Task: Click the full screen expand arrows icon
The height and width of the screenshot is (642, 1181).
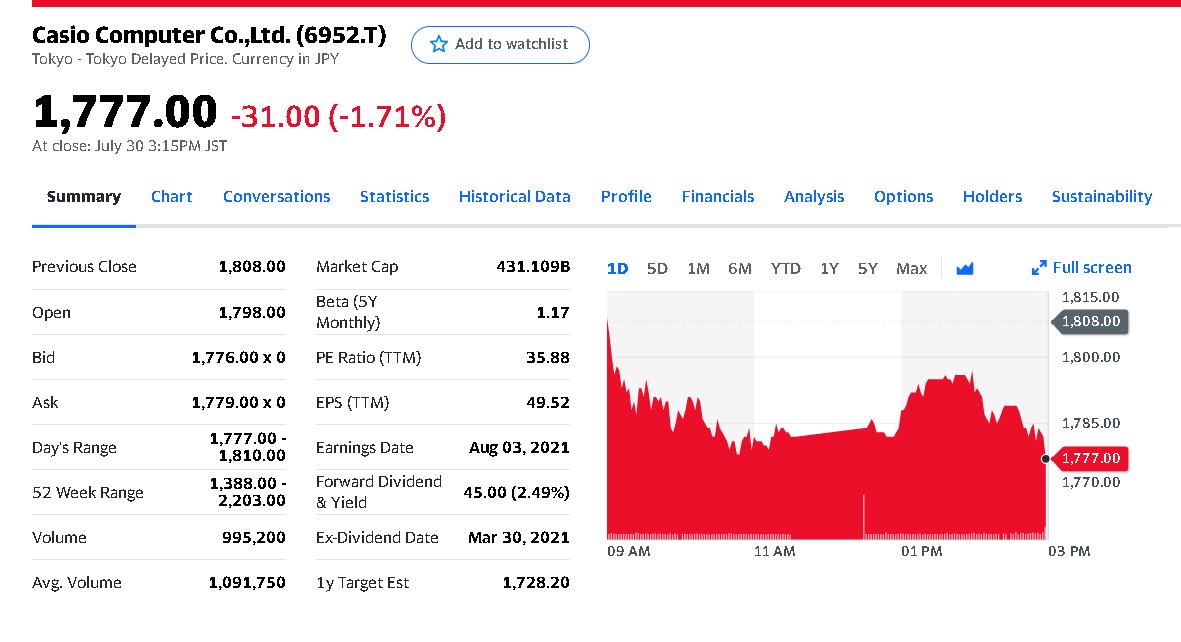Action: point(1039,268)
